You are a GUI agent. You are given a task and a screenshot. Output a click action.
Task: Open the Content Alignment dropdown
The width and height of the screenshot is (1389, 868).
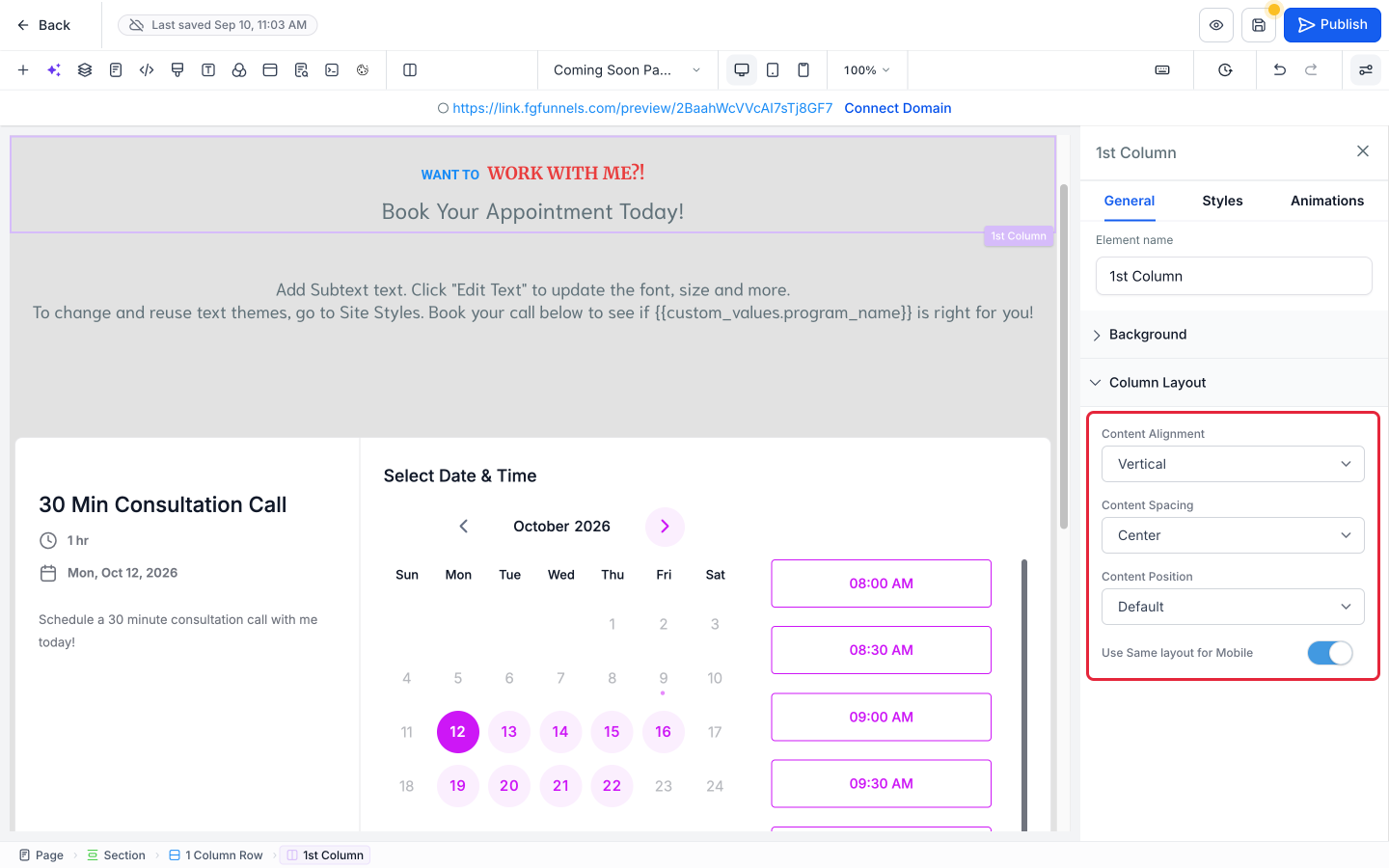(1233, 464)
